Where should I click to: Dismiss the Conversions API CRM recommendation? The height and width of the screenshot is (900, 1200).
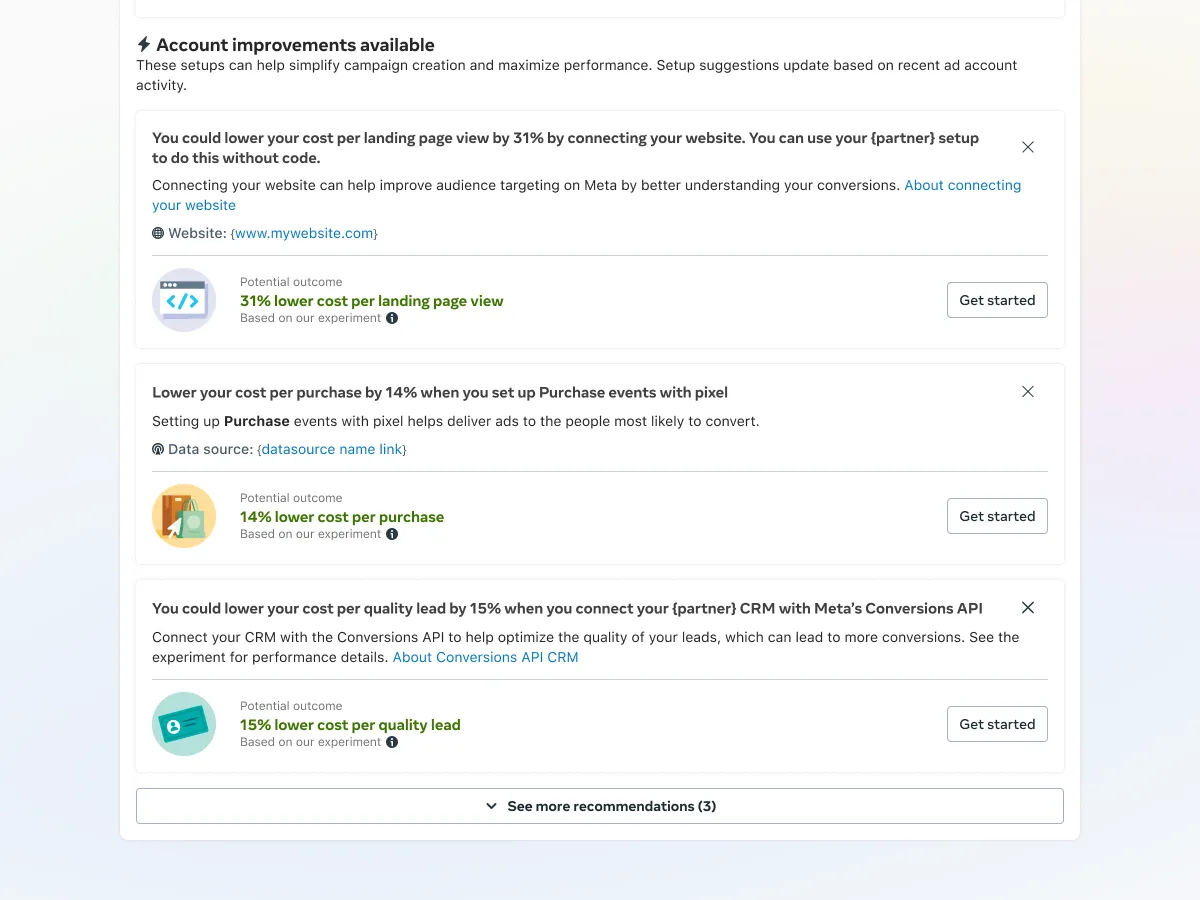tap(1028, 608)
